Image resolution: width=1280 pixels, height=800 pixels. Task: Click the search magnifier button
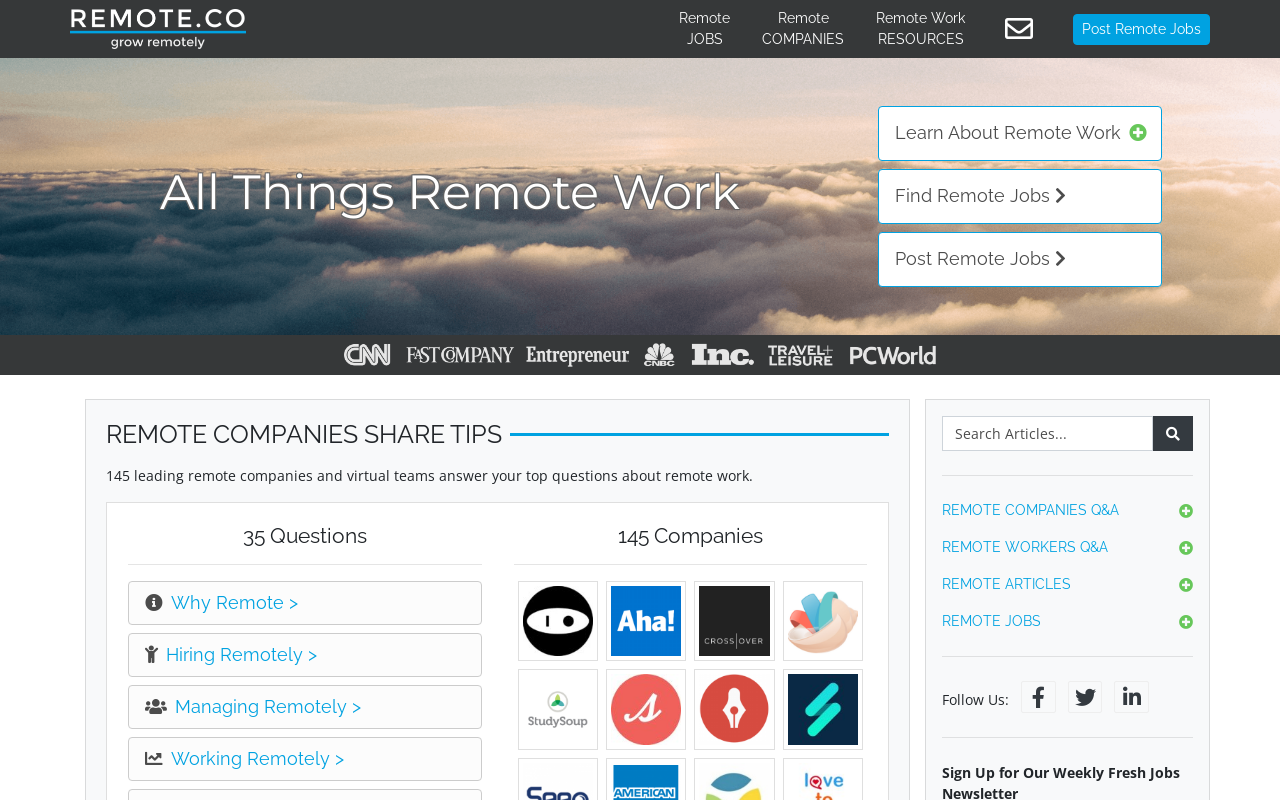(1173, 433)
